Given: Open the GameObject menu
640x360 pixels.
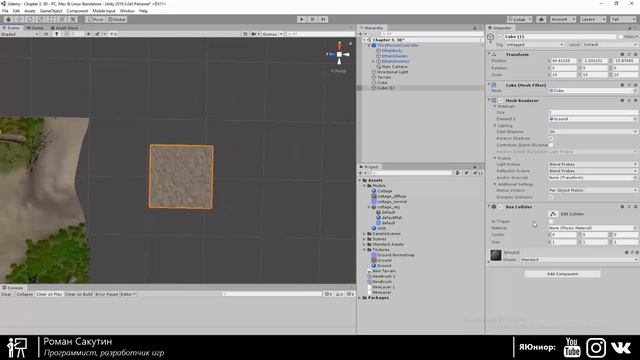Looking at the screenshot, I should (x=51, y=11).
